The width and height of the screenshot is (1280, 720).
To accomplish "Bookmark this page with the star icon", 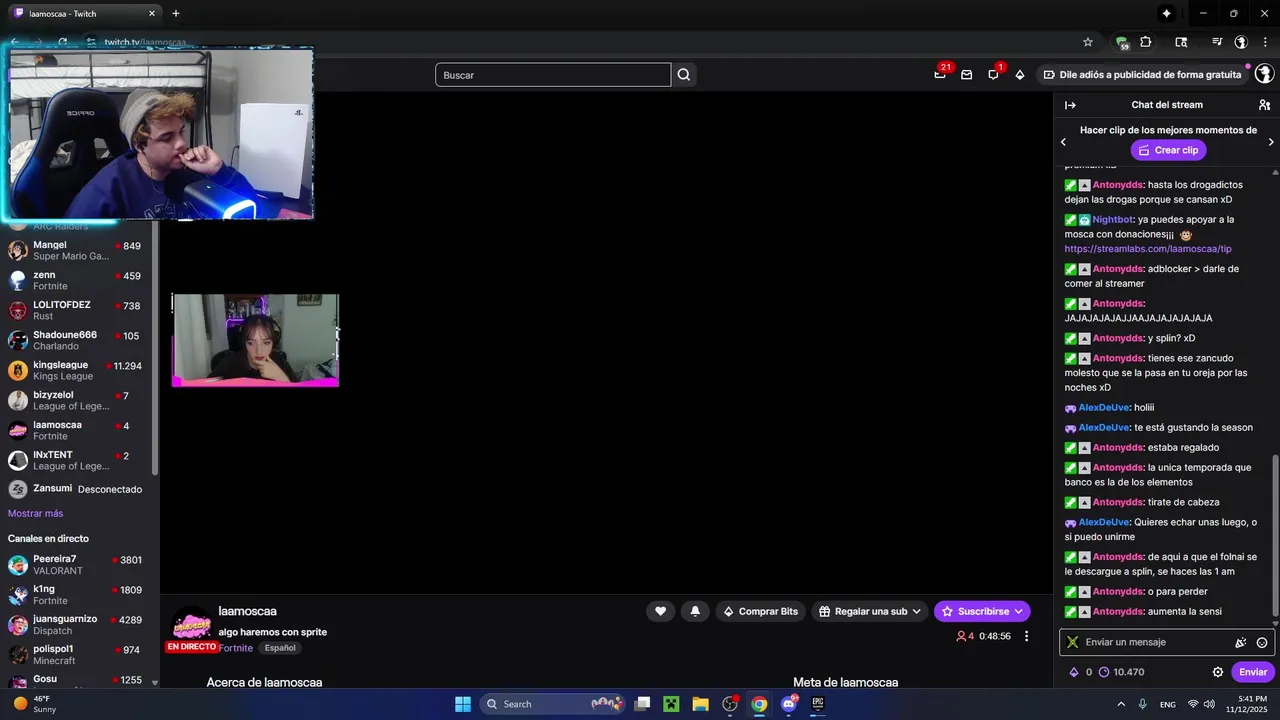I will [1088, 42].
